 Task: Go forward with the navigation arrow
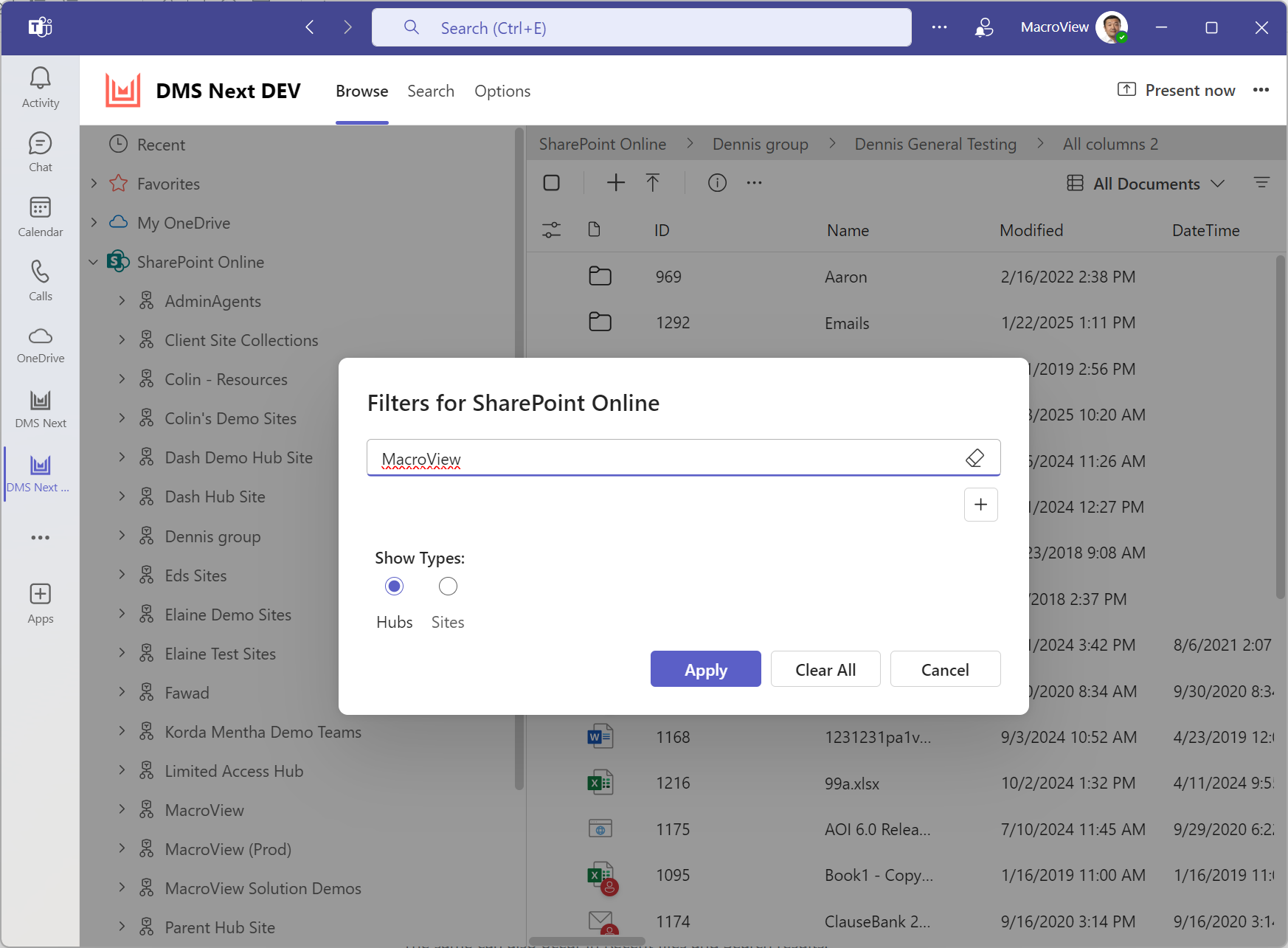(347, 28)
